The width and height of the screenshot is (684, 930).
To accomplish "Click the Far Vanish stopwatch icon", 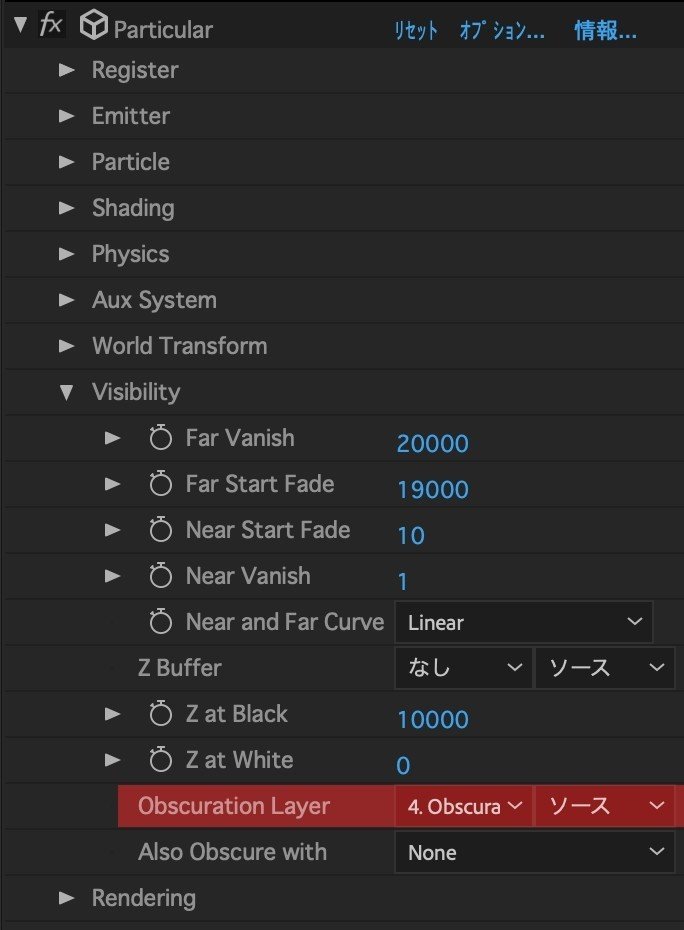I will [160, 437].
